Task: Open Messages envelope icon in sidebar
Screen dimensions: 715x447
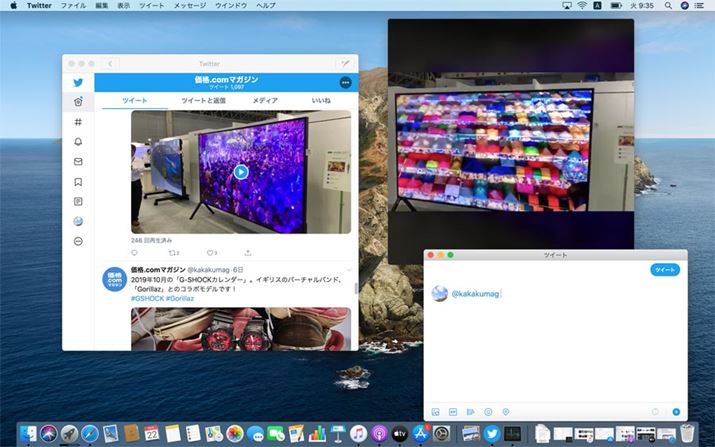Action: [78, 162]
